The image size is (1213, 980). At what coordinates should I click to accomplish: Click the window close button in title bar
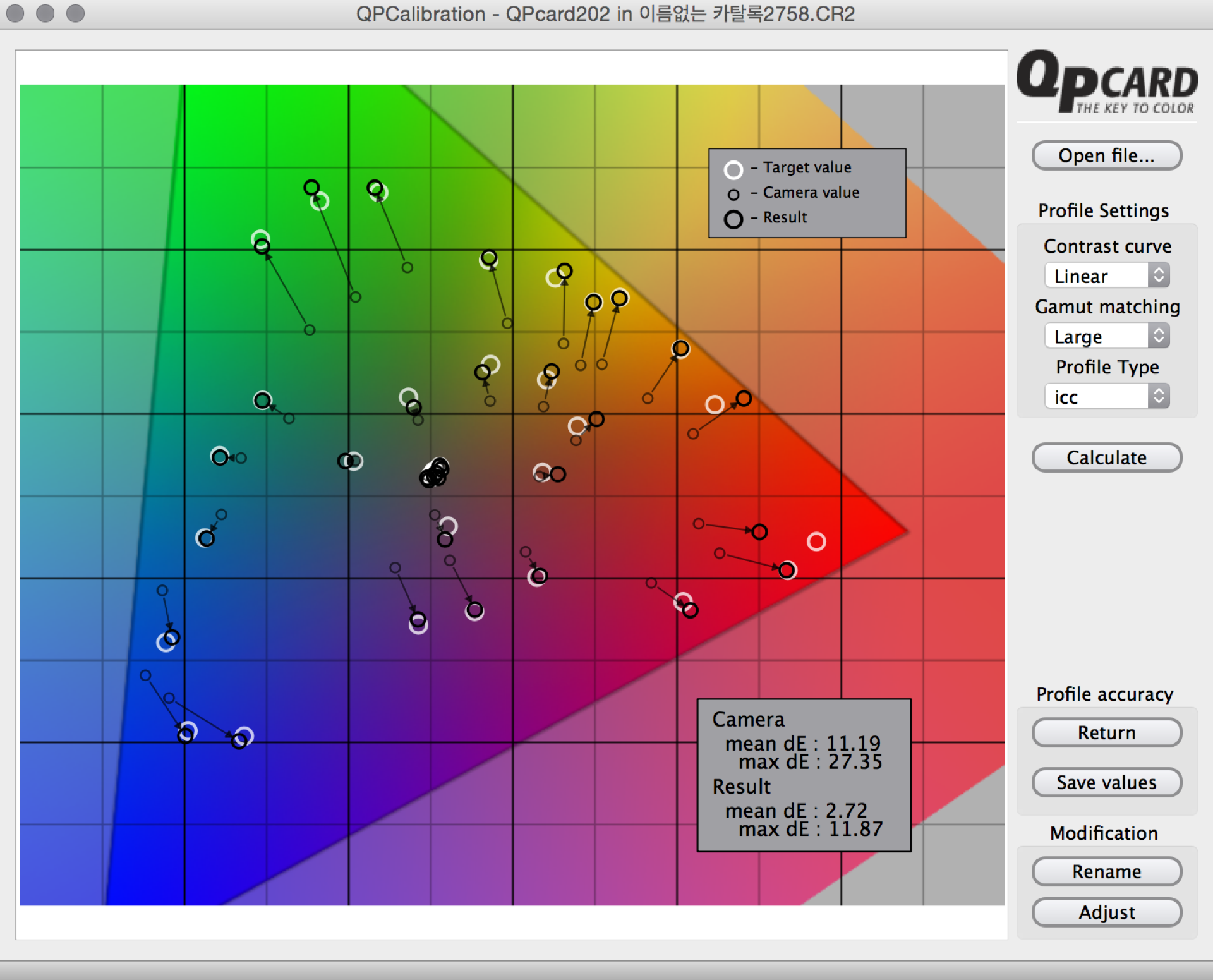(15, 13)
